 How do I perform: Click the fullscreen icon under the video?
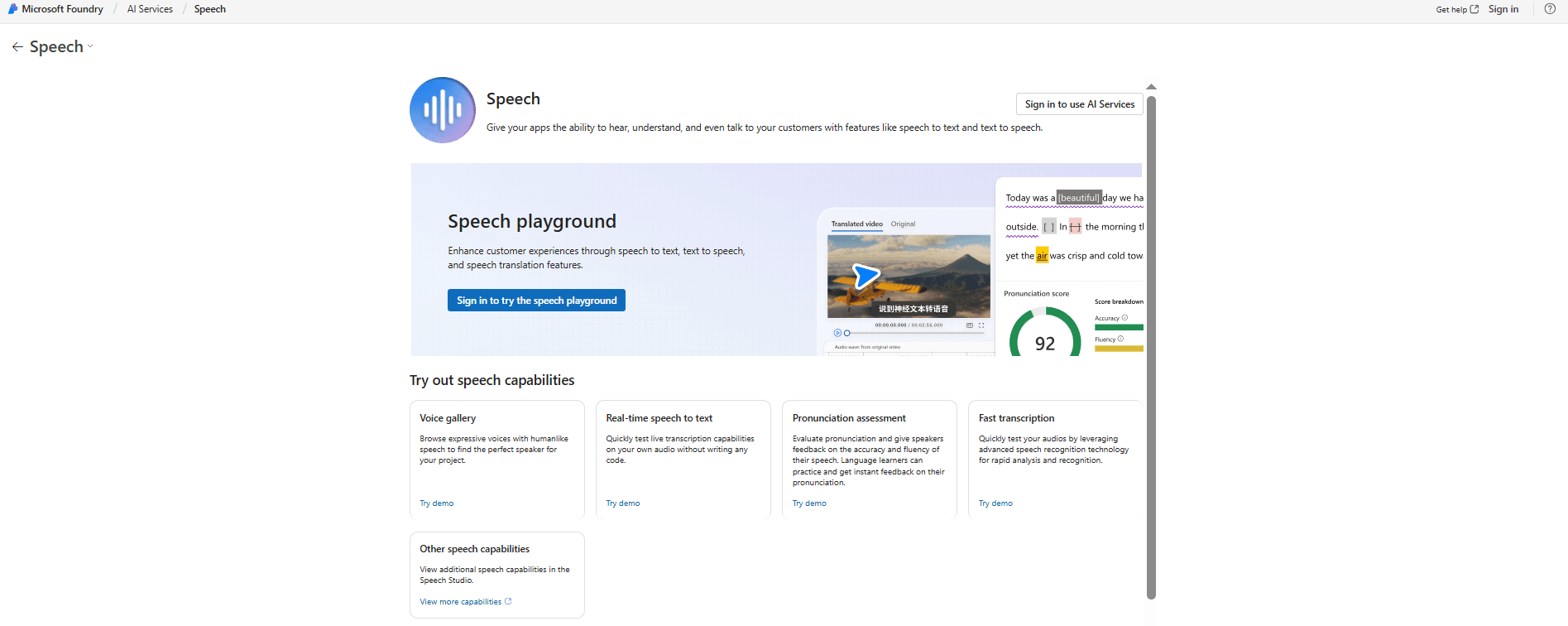point(981,325)
